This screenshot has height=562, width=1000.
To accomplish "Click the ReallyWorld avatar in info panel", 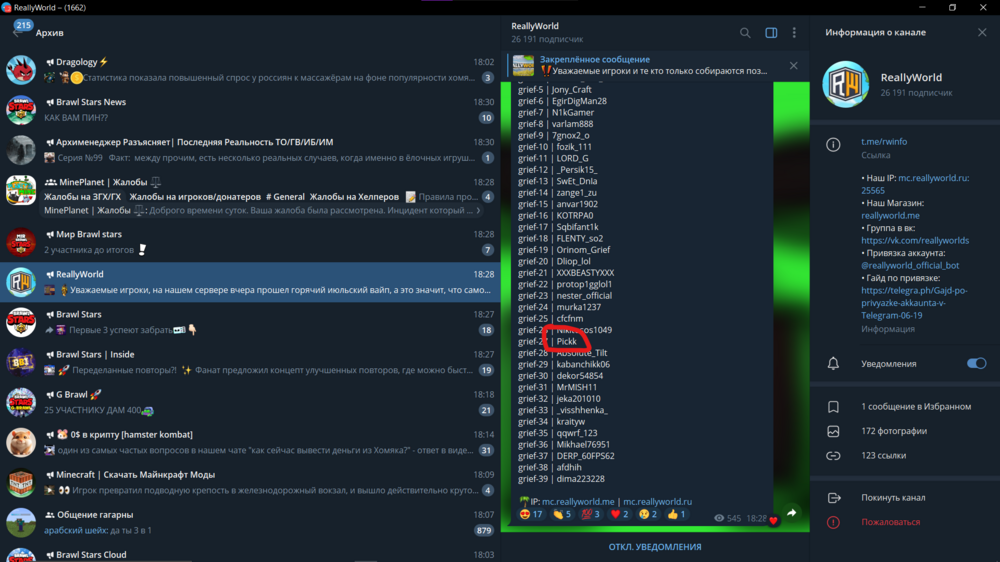I will [845, 84].
